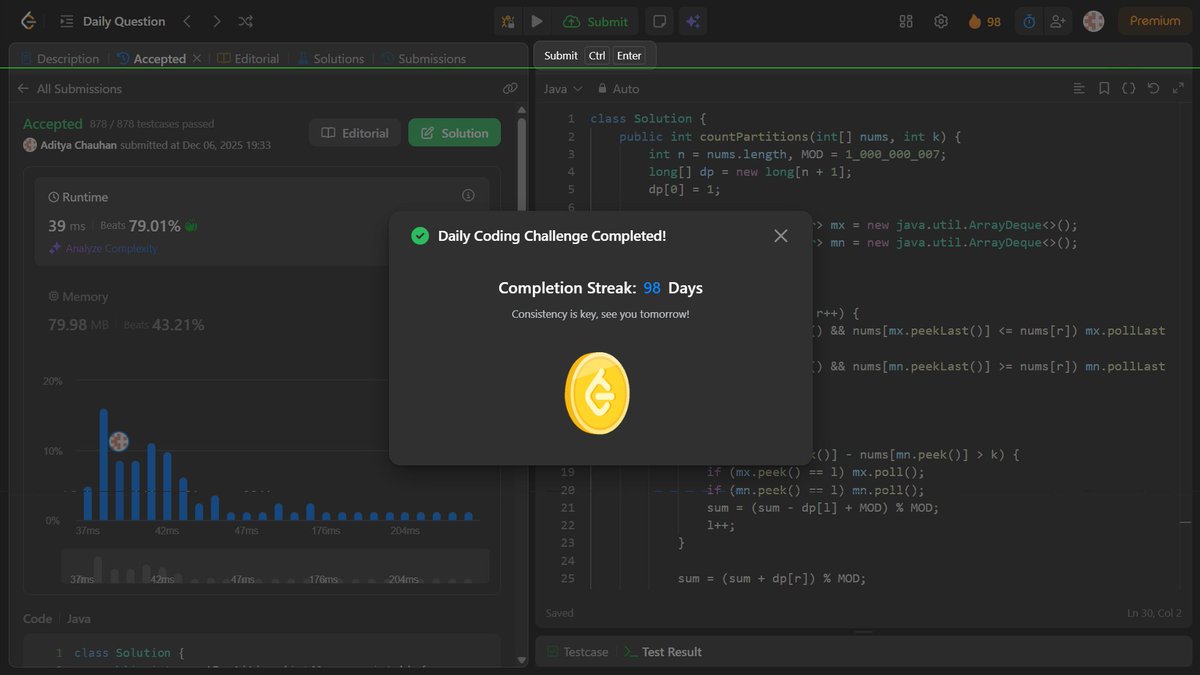Click the green Solution button

455,133
